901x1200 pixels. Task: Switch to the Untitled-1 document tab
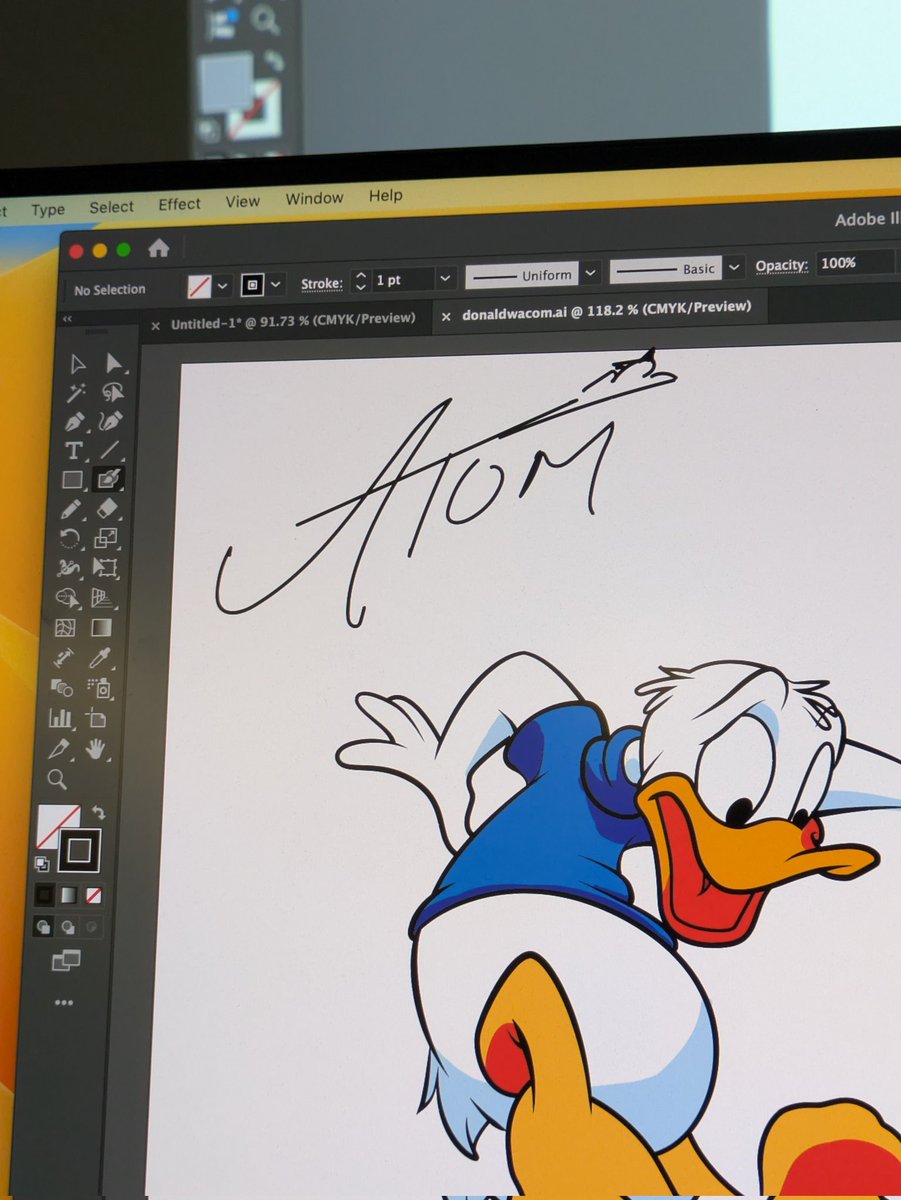click(x=292, y=322)
